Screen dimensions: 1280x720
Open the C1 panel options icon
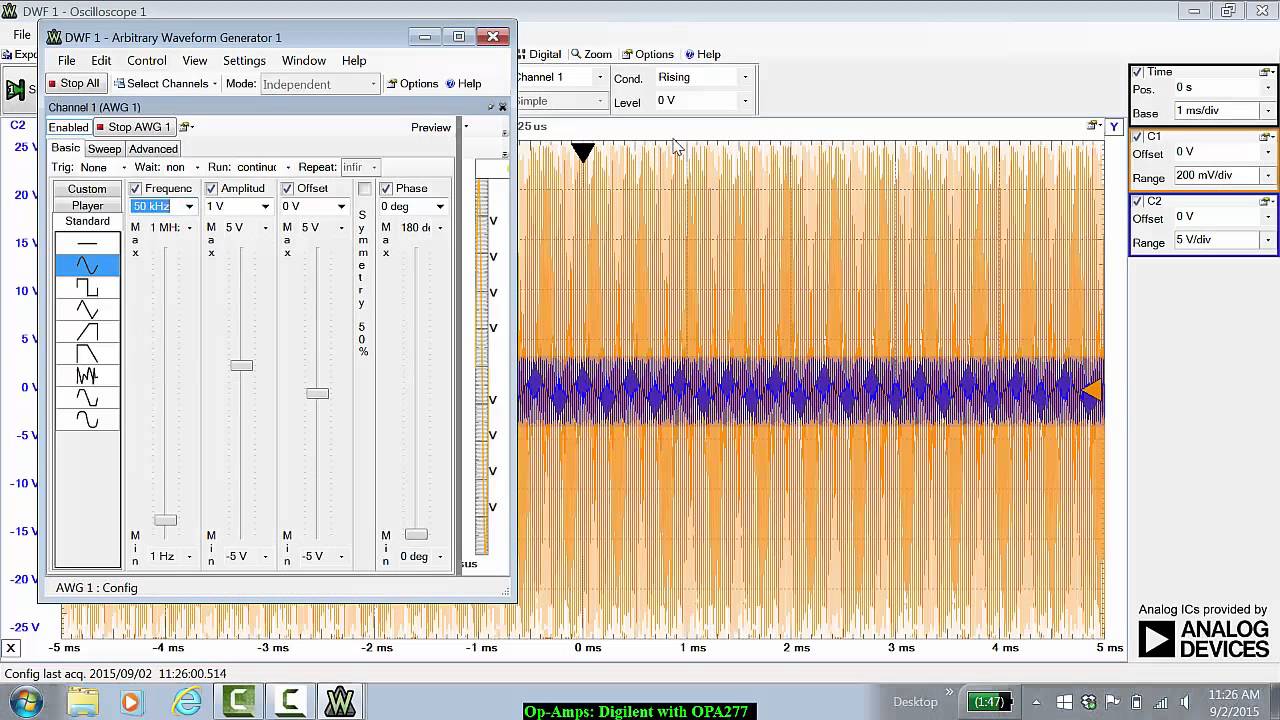tap(1266, 136)
